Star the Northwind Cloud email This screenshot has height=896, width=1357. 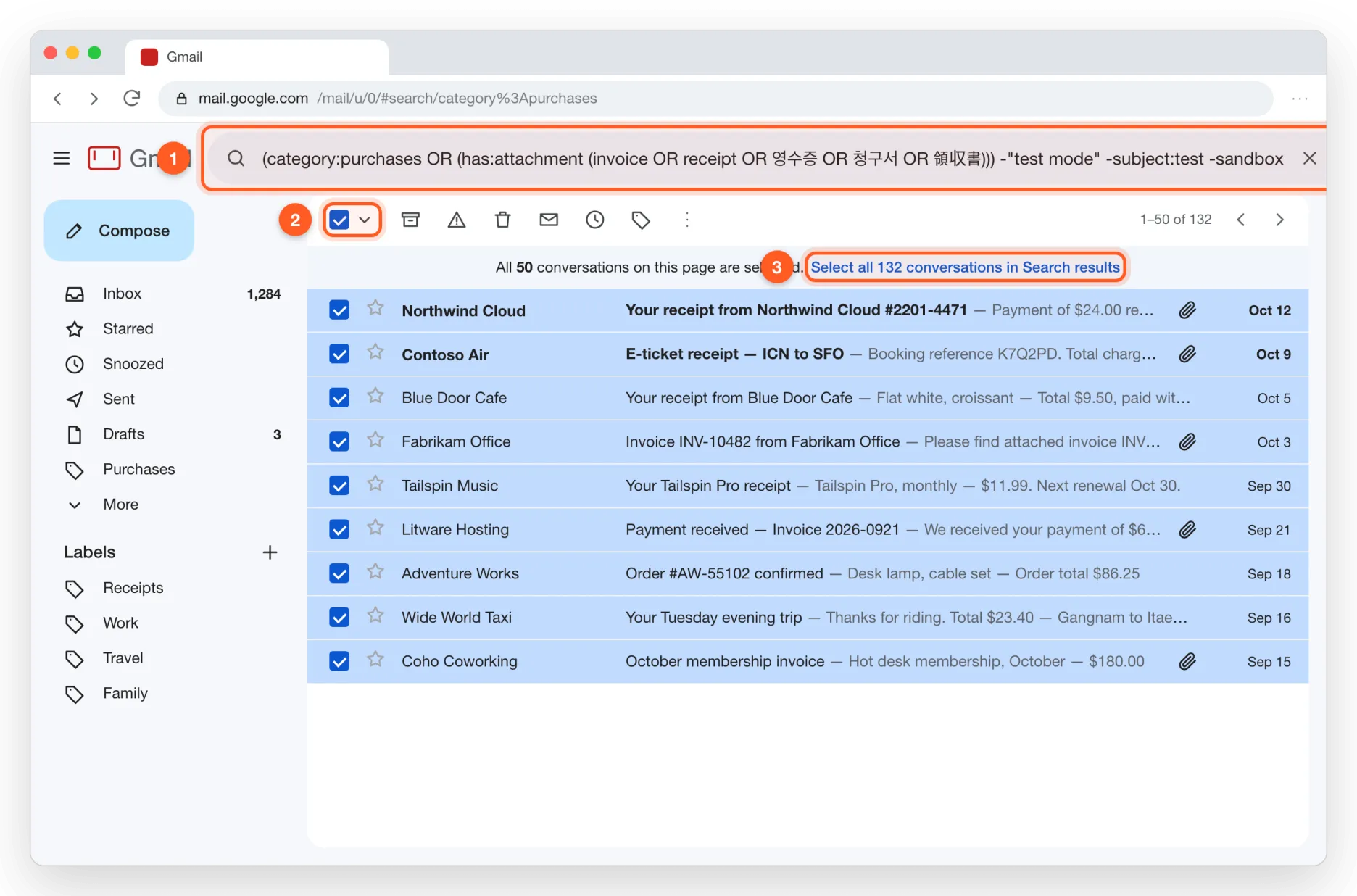[375, 309]
